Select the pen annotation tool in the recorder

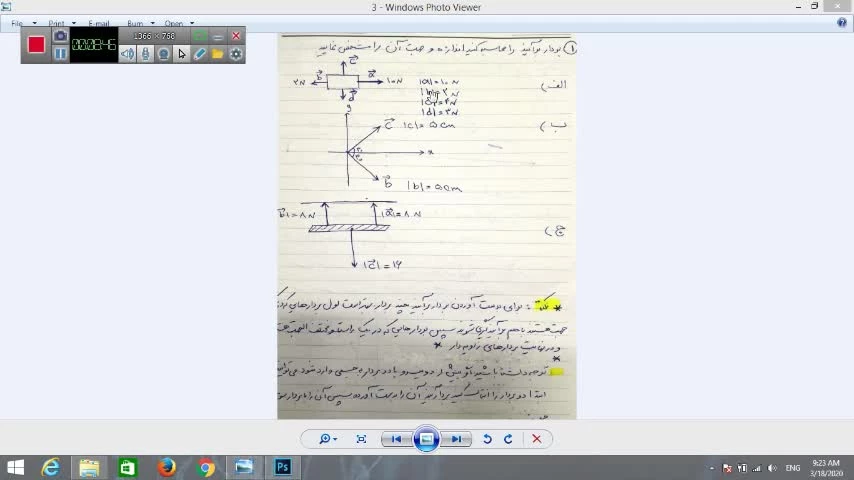click(x=200, y=54)
